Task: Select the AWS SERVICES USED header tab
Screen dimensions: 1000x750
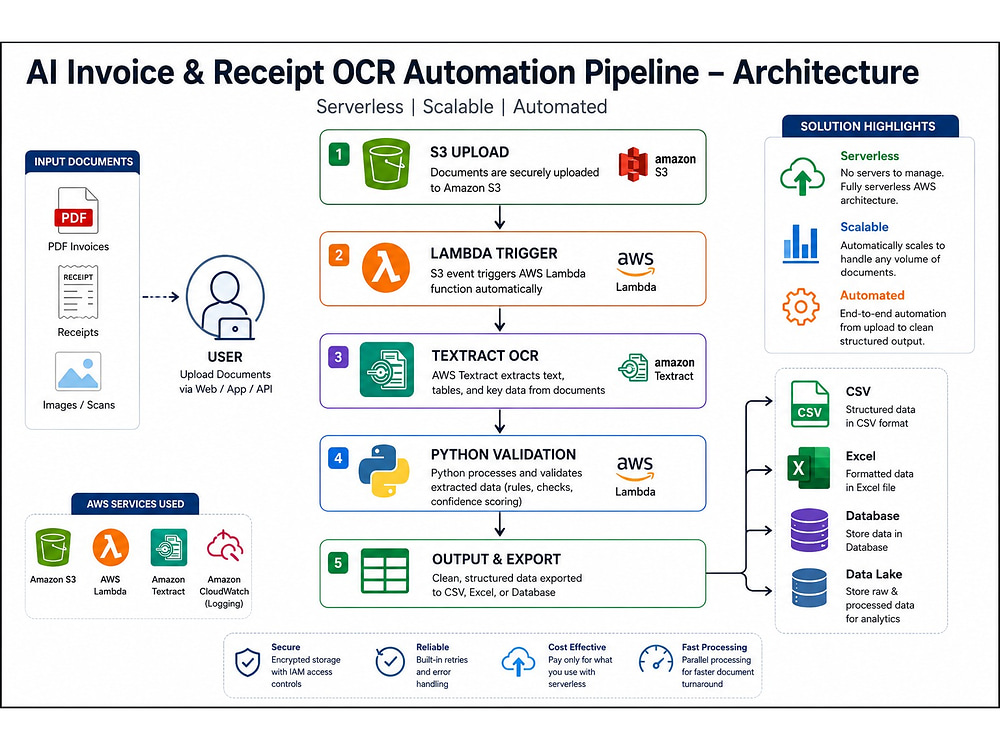Action: pos(135,504)
